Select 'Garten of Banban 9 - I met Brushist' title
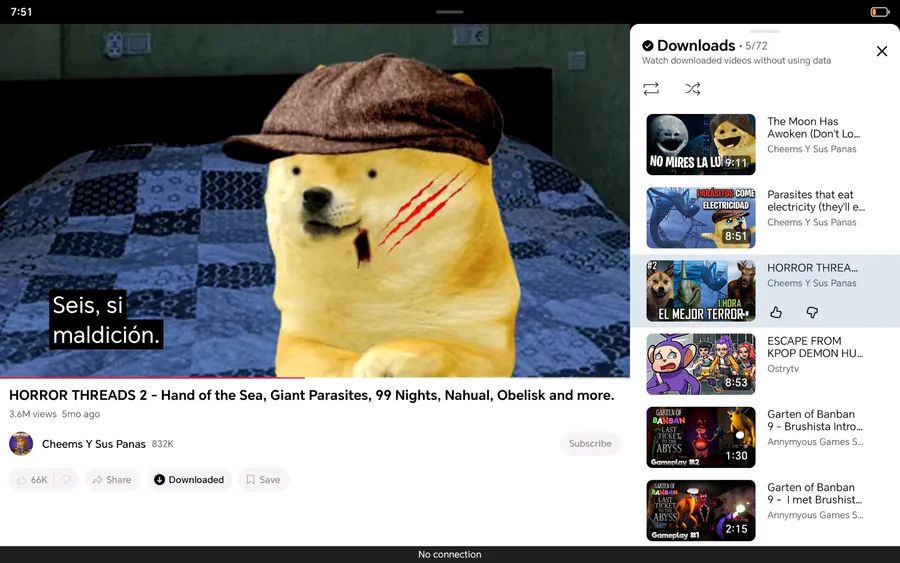The width and height of the screenshot is (900, 563). pos(814,494)
